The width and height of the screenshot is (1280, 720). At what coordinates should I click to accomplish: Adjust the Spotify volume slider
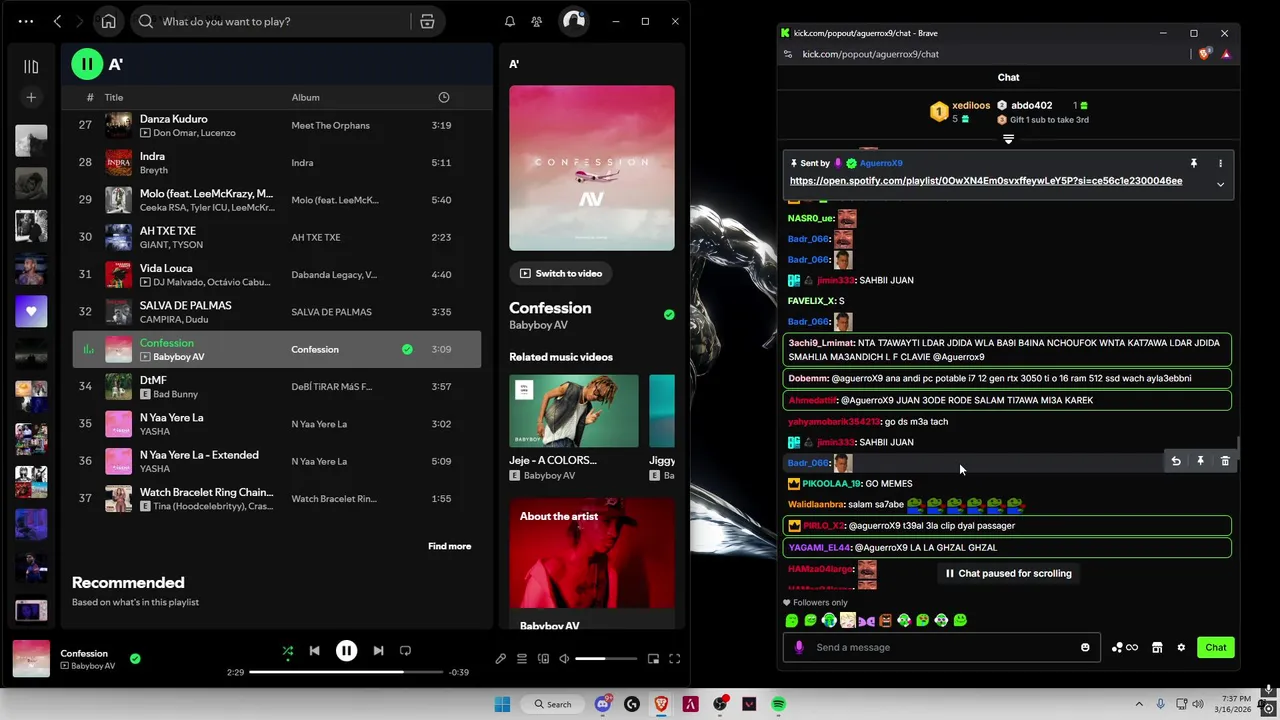[x=606, y=659]
